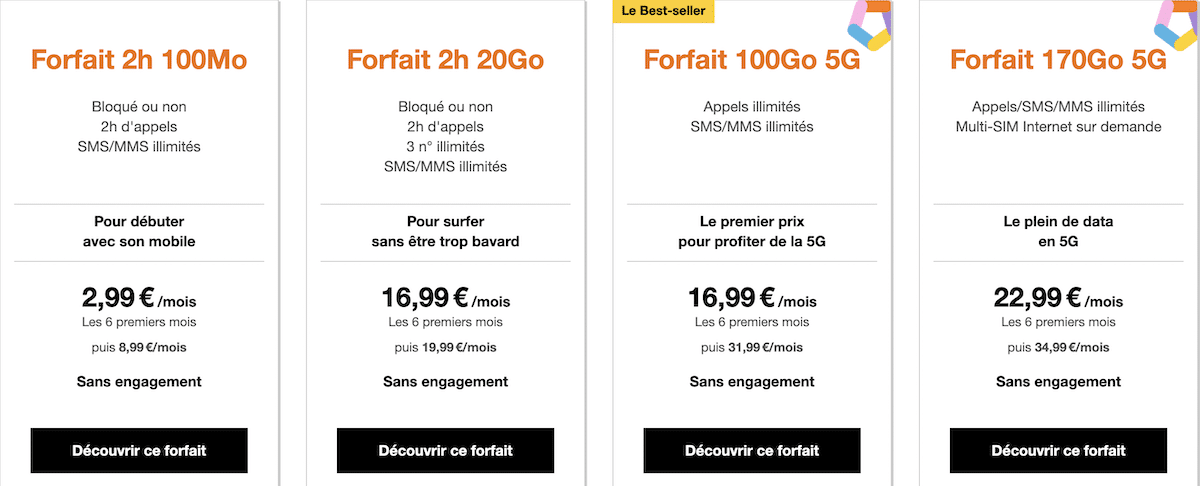1200x486 pixels.
Task: Discover the Forfait 170Go 5G plan
Action: coord(1058,450)
